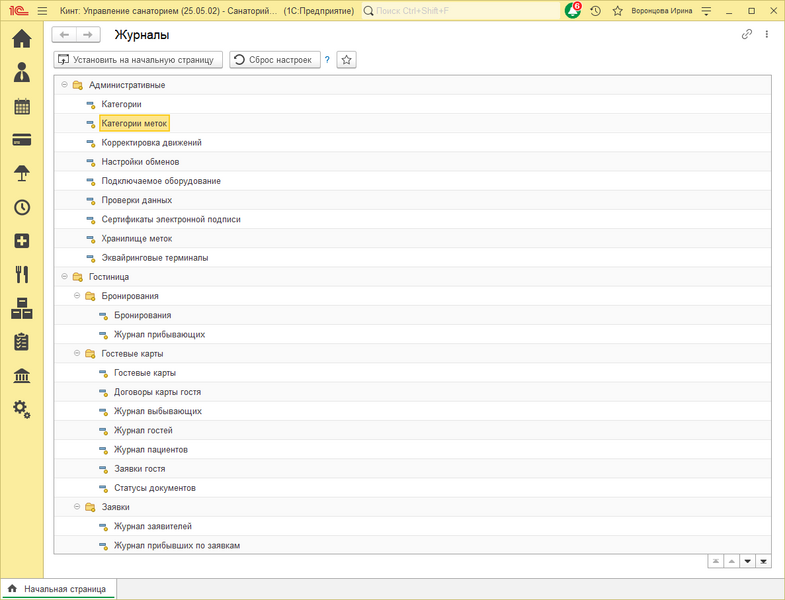Open notifications bell with badge 6
Image resolution: width=785 pixels, height=600 pixels.
(x=573, y=10)
